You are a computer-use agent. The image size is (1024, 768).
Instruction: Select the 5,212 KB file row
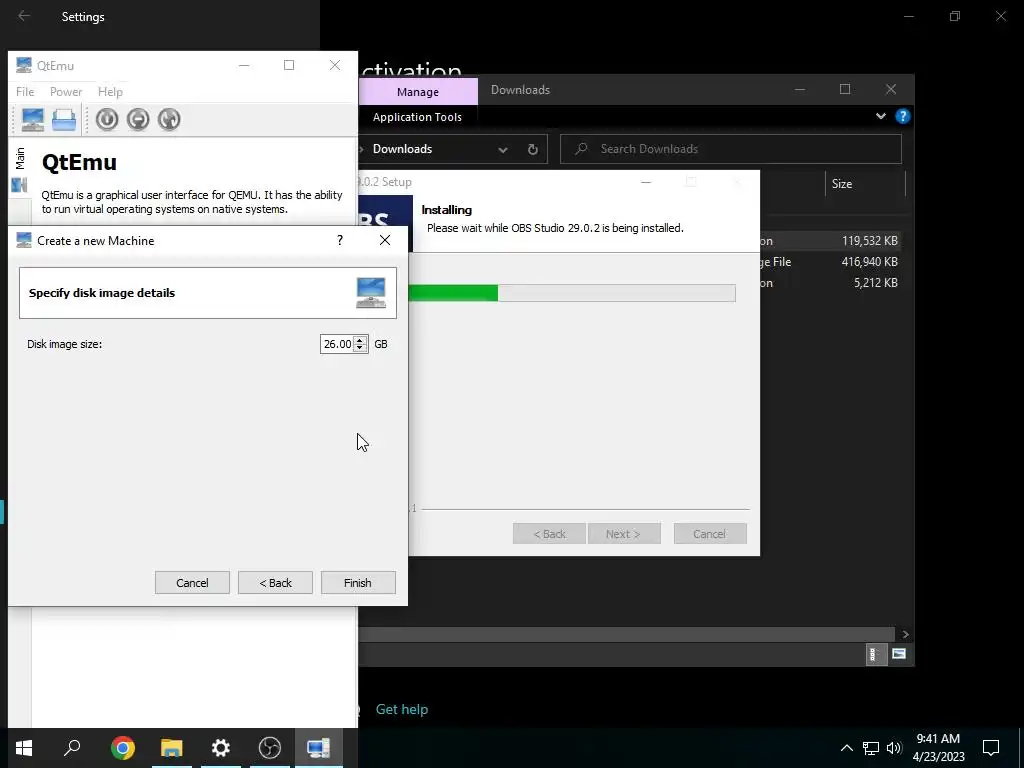click(830, 283)
